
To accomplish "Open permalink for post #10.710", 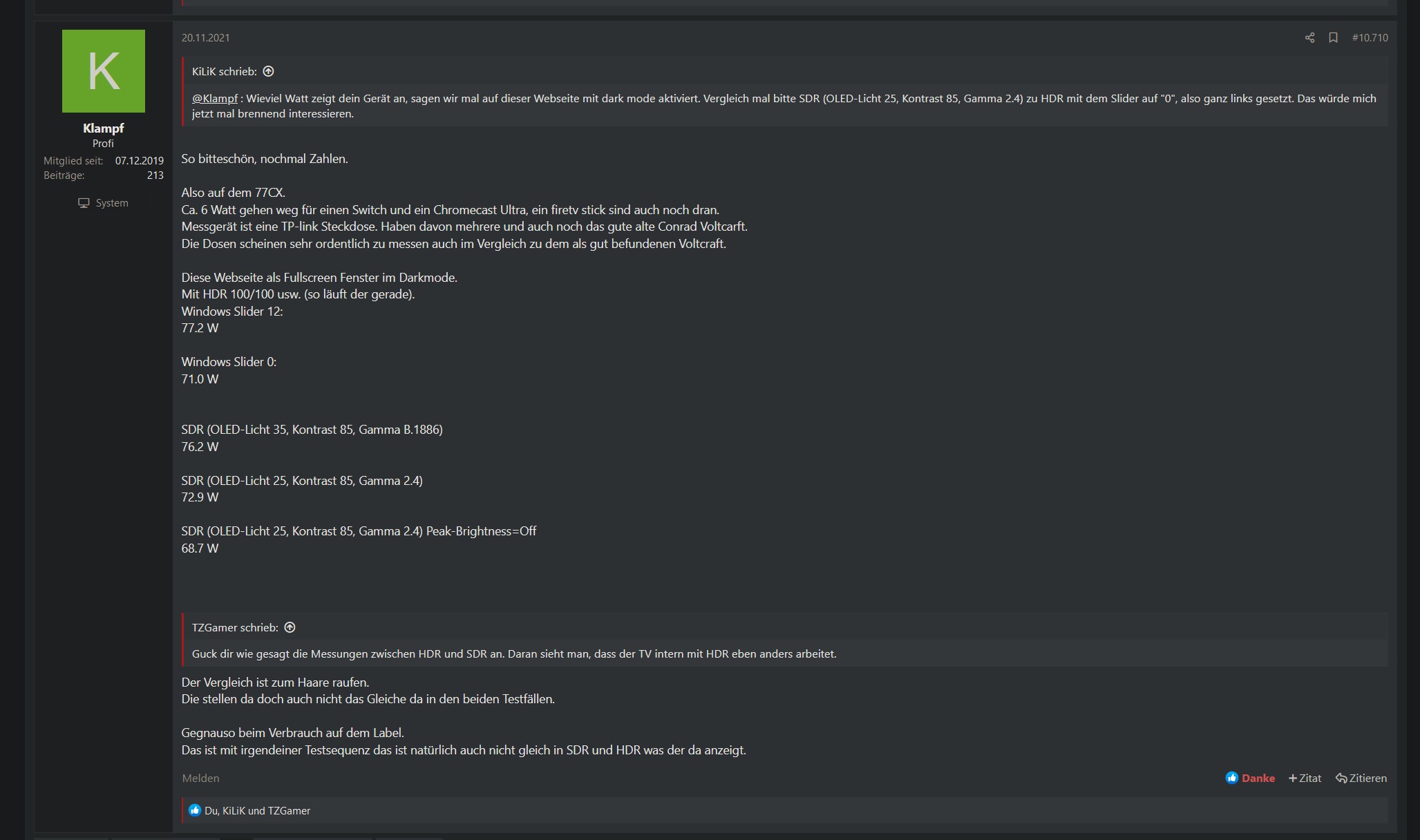I will [x=1370, y=38].
